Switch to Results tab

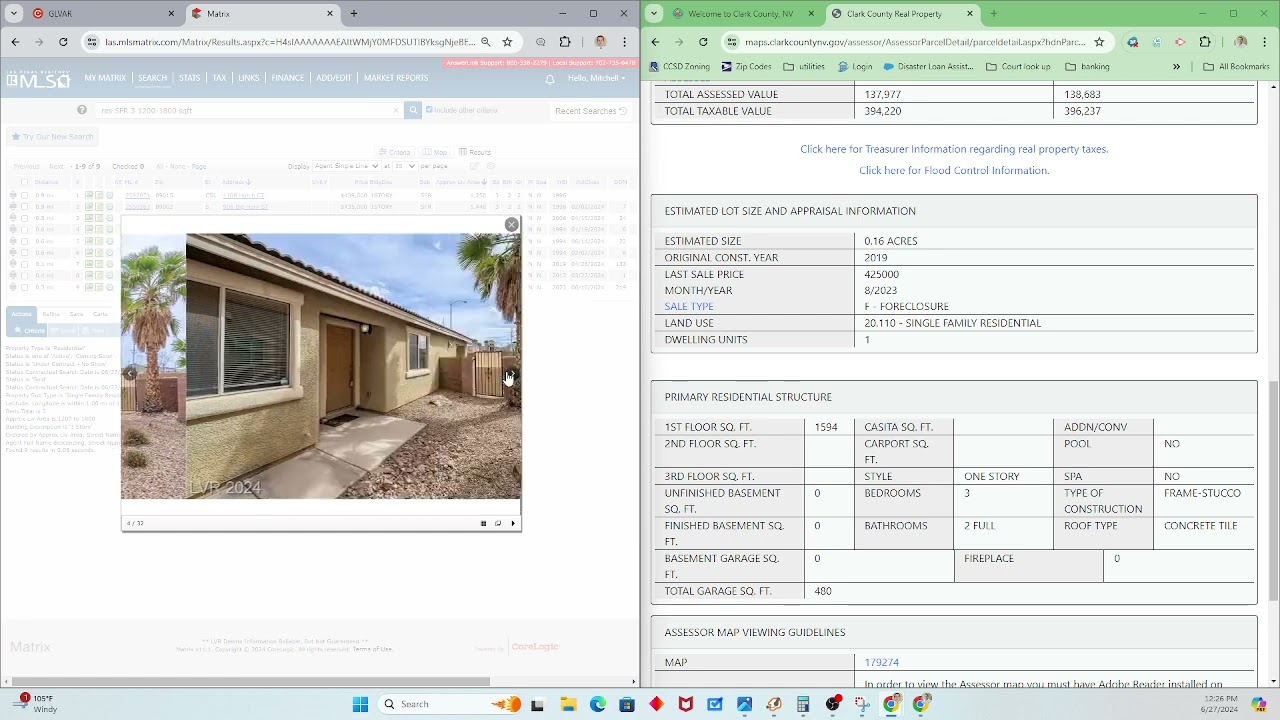pos(476,152)
